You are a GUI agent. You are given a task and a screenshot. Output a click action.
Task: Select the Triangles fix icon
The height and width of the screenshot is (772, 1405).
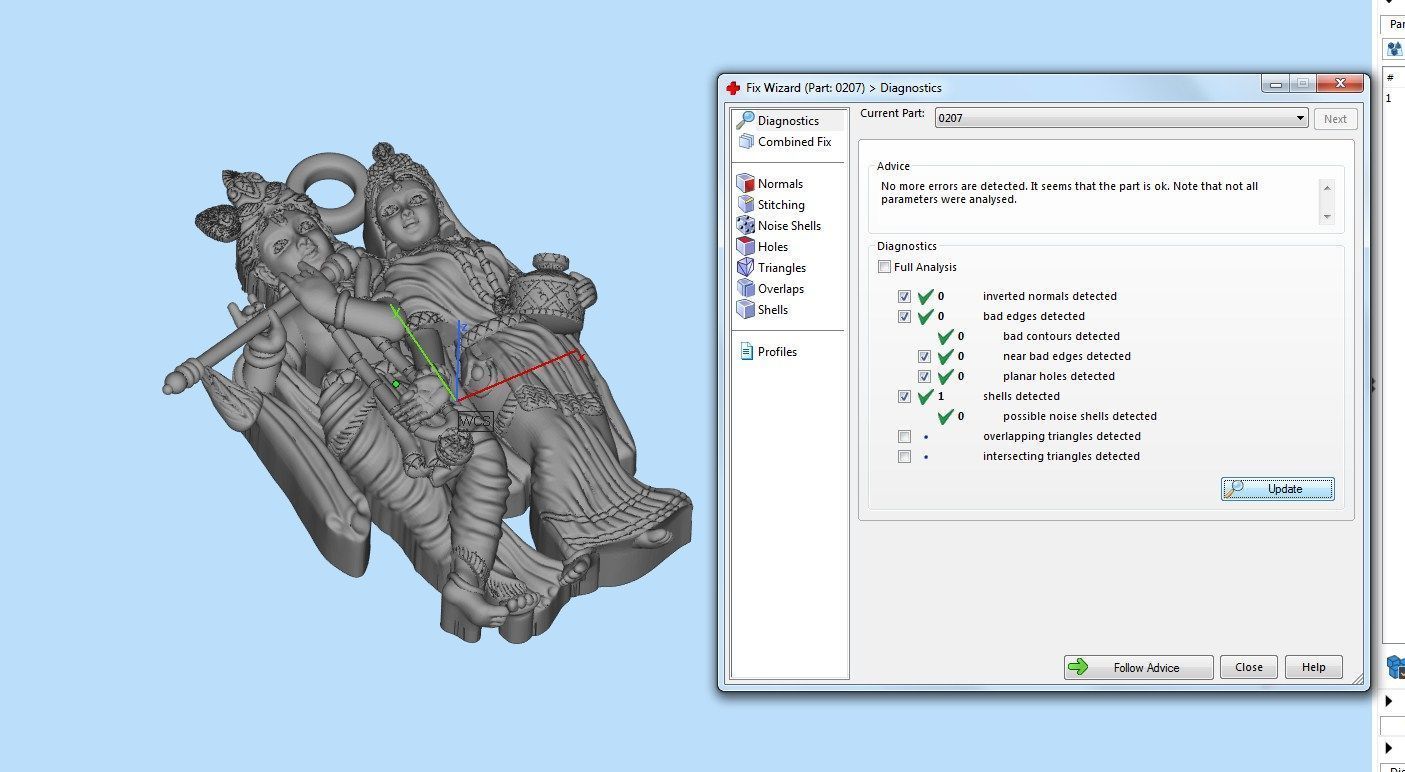click(745, 268)
